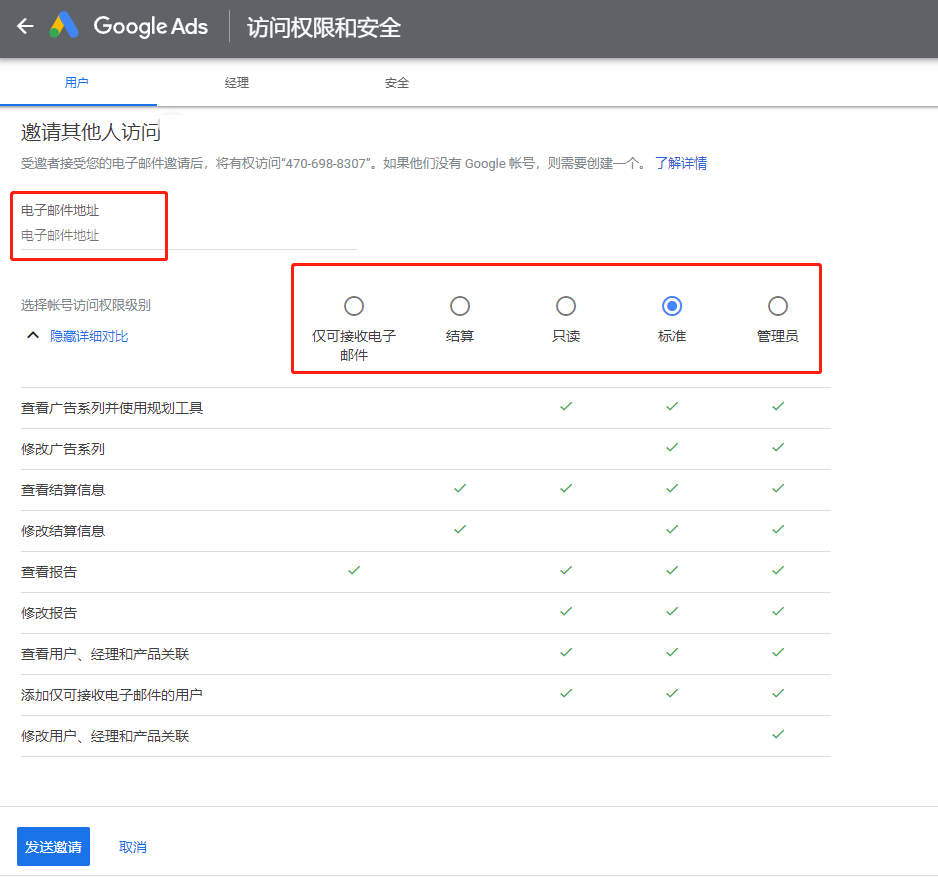This screenshot has height=878, width=938.
Task: Click the 取消 button
Action: point(133,847)
